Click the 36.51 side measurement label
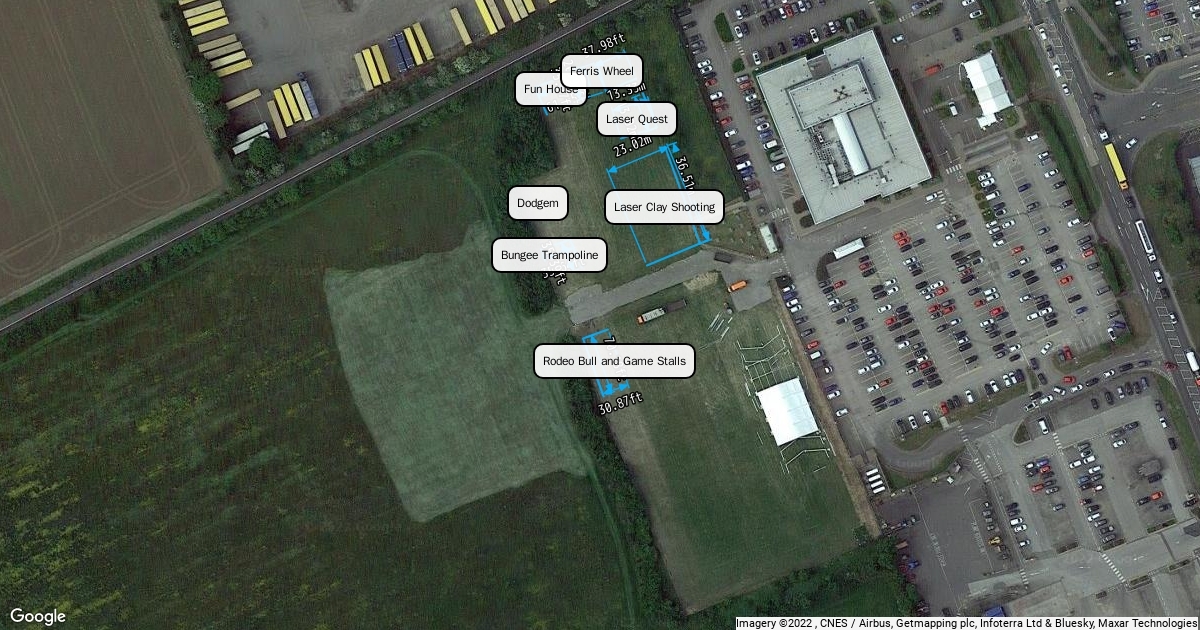The image size is (1200, 630). [684, 172]
